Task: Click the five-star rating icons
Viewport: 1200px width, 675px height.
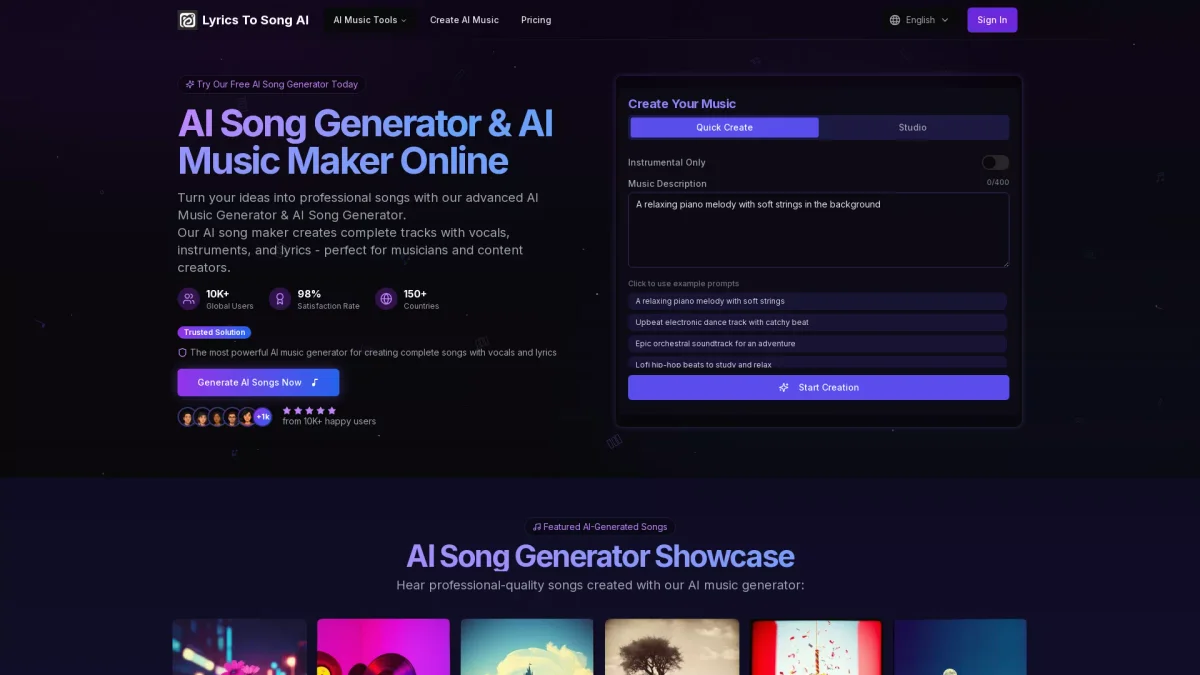Action: pyautogui.click(x=309, y=410)
